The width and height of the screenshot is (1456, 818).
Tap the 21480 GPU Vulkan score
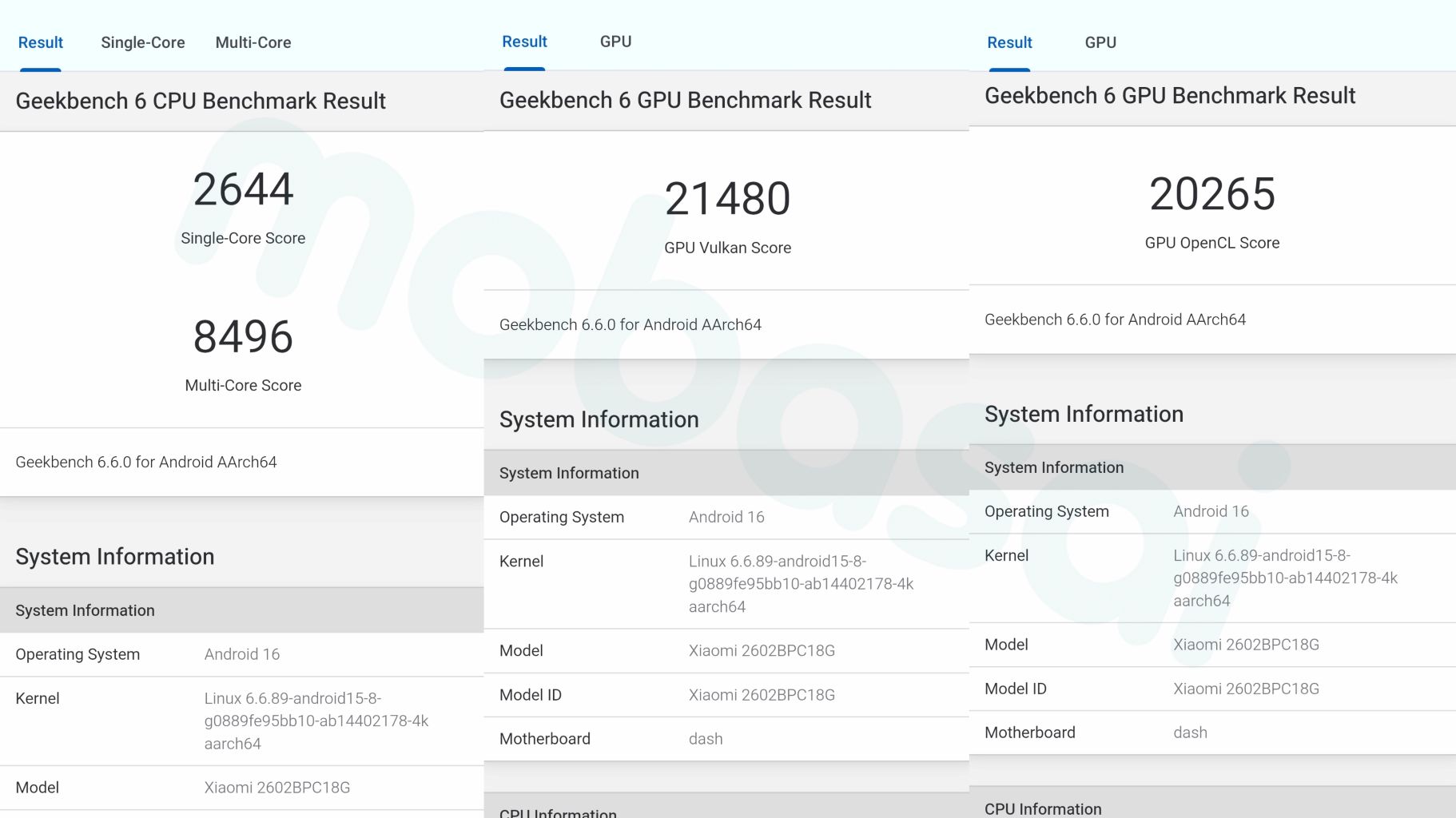[727, 199]
